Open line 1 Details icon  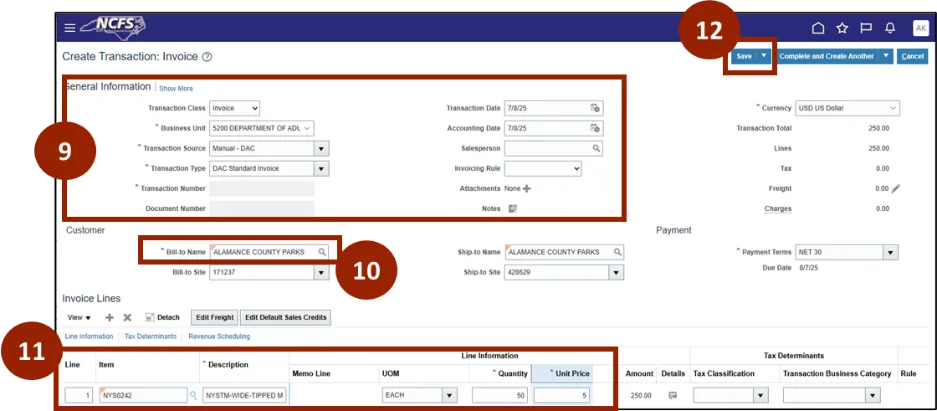673,395
